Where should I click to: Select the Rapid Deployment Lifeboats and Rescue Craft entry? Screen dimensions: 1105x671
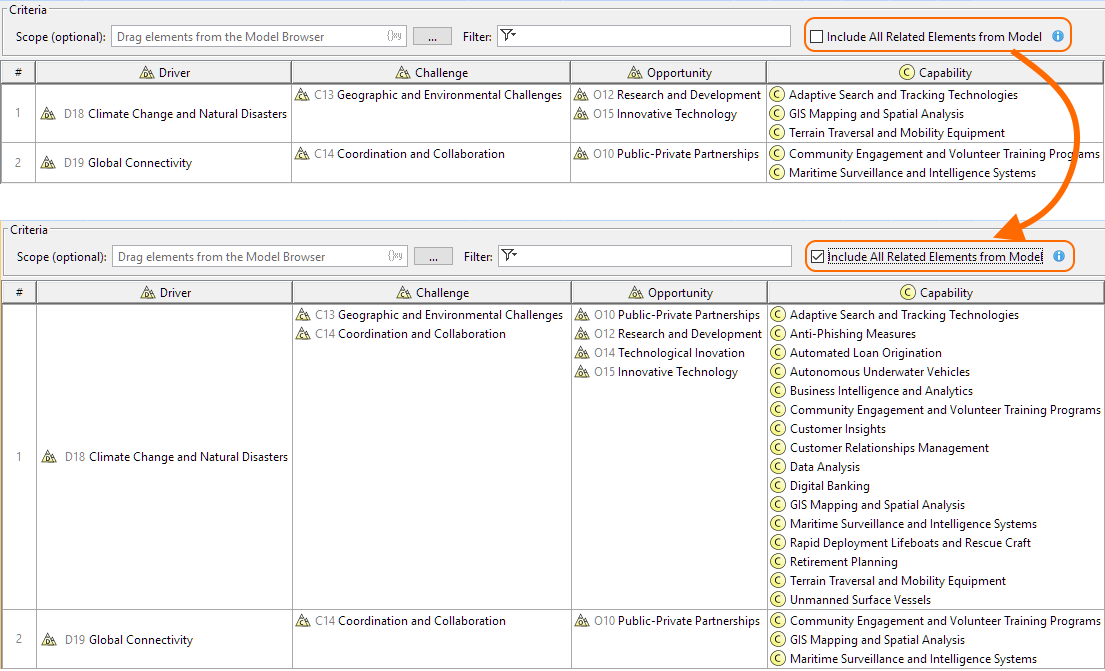910,543
